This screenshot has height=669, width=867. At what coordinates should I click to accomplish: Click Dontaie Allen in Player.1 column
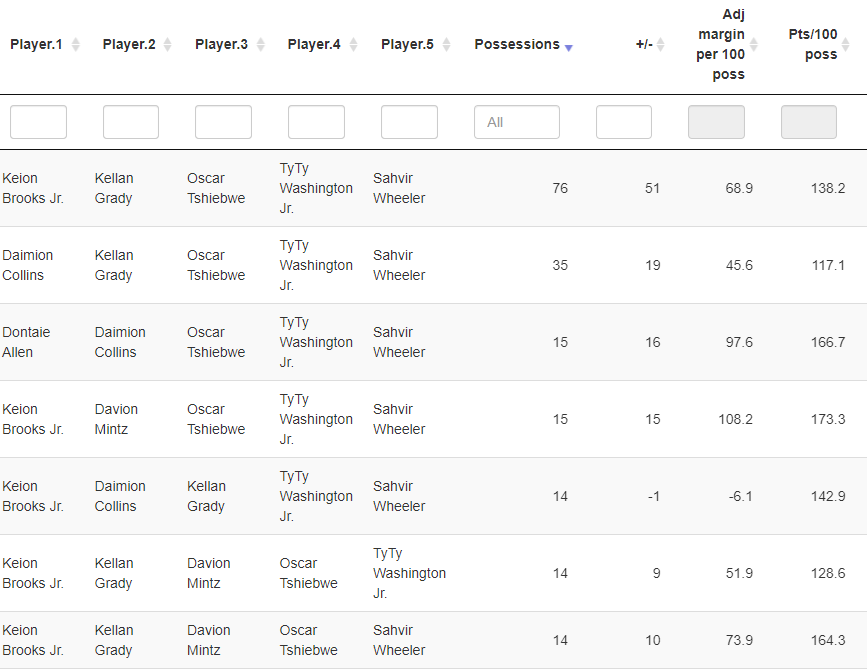click(26, 342)
